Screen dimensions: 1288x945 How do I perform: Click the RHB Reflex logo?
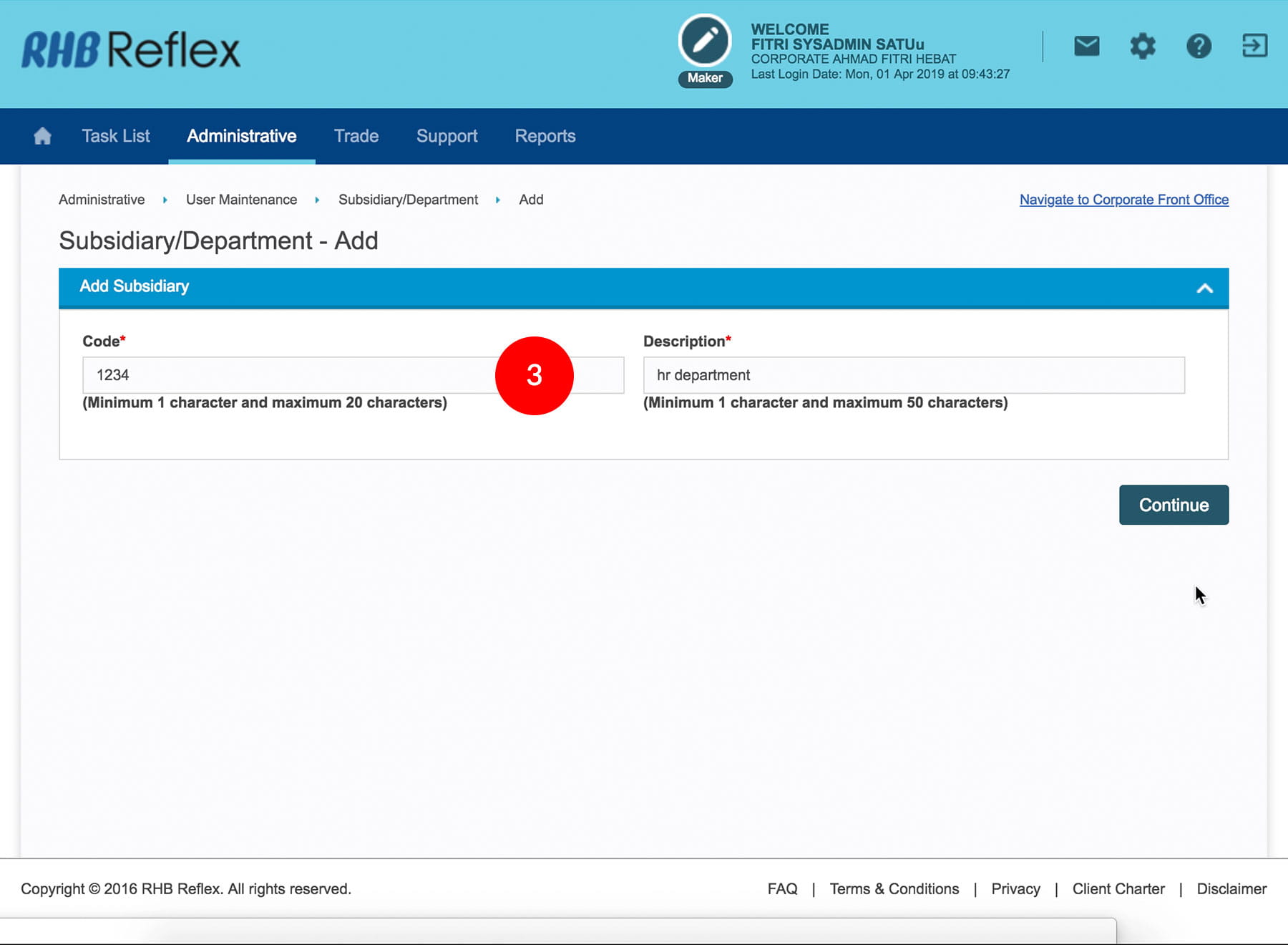point(131,50)
